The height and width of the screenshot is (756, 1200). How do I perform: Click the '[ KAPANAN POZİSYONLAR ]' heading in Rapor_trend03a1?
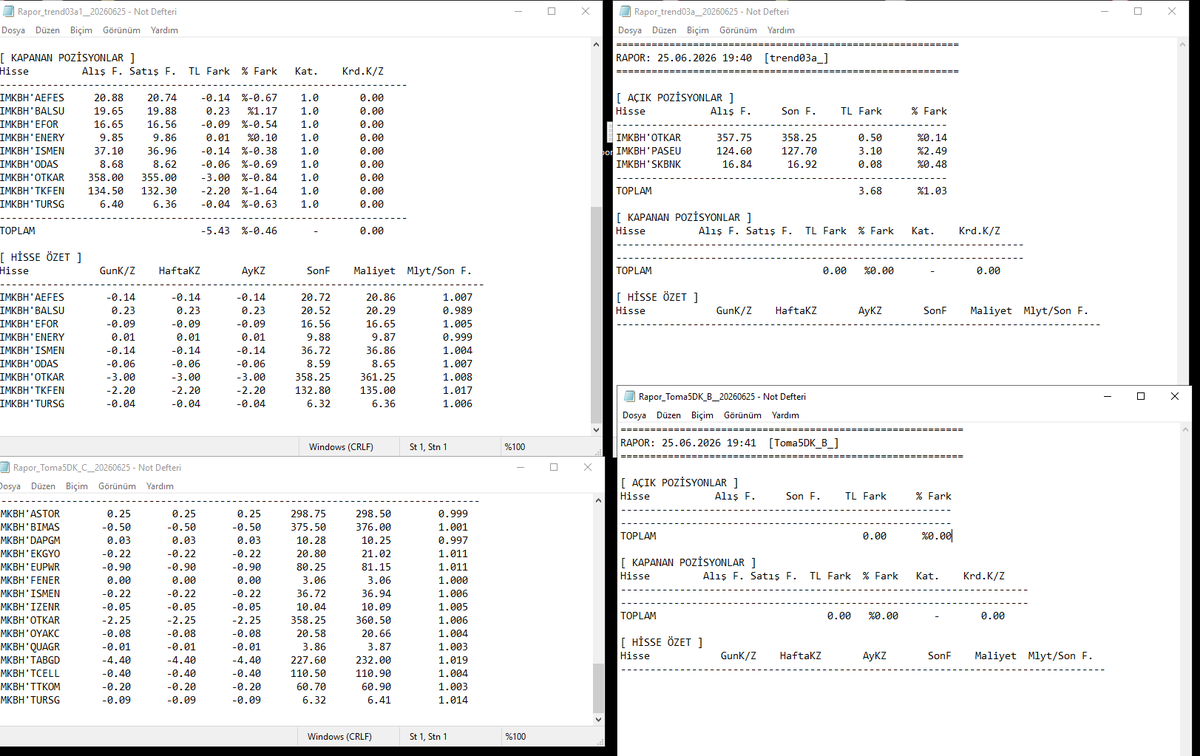point(68,58)
